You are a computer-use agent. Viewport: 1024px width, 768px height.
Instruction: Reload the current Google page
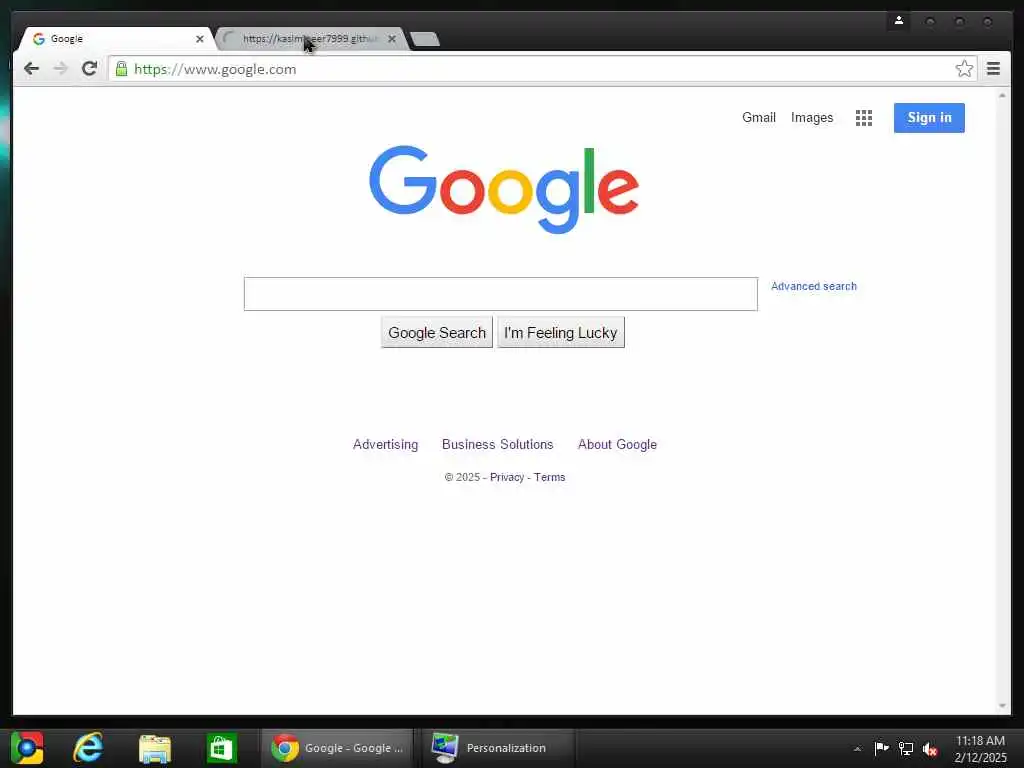[89, 69]
